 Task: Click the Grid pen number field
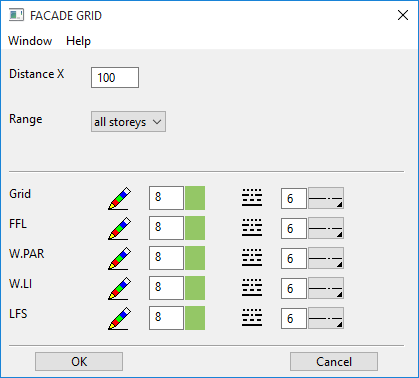[x=166, y=198]
